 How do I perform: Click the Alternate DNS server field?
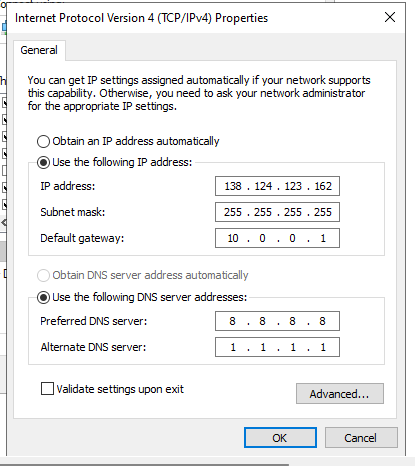point(277,347)
